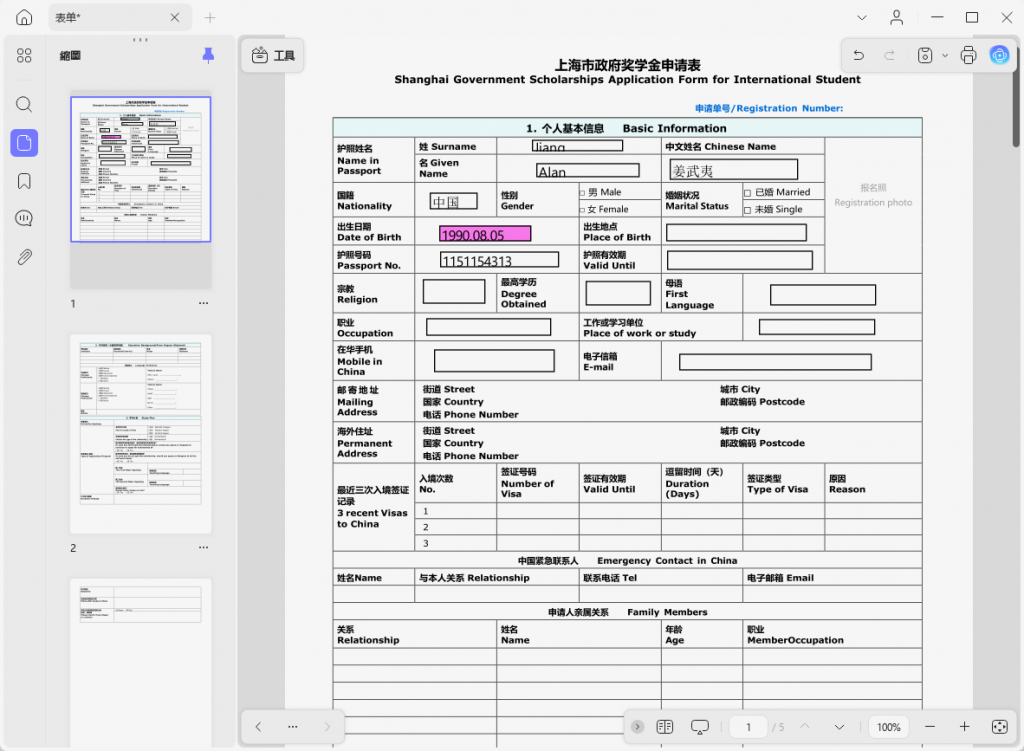Check the Female gender checkbox
The height and width of the screenshot is (751, 1024).
coord(582,210)
